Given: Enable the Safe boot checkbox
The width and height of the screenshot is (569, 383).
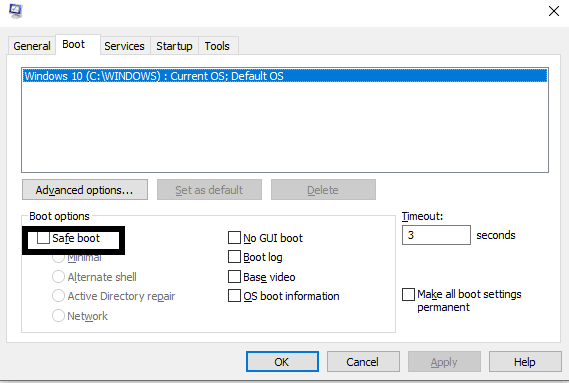Looking at the screenshot, I should point(43,238).
